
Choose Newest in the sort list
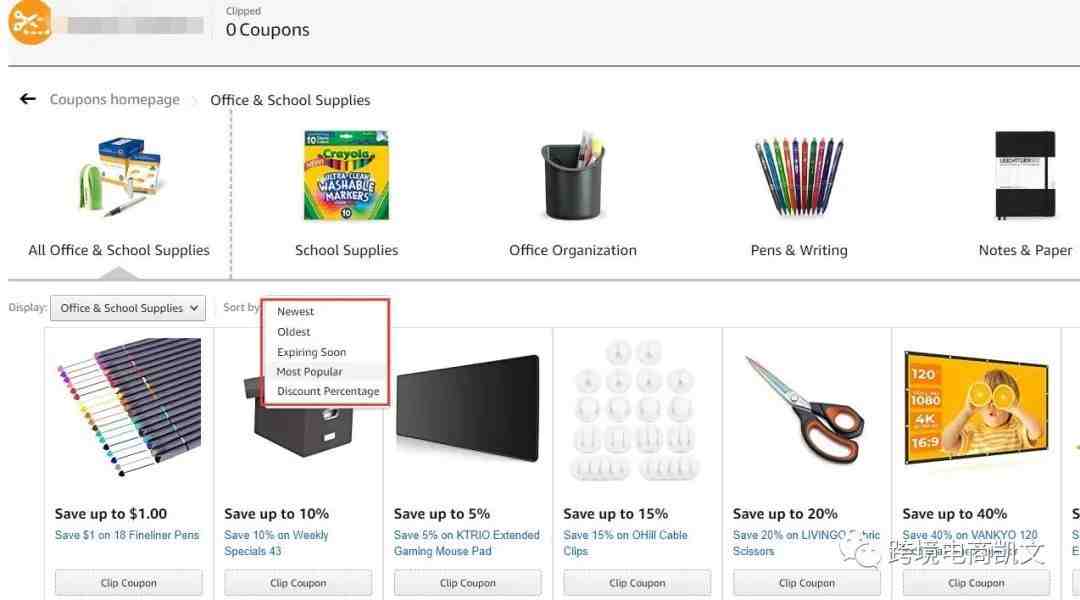pos(295,311)
